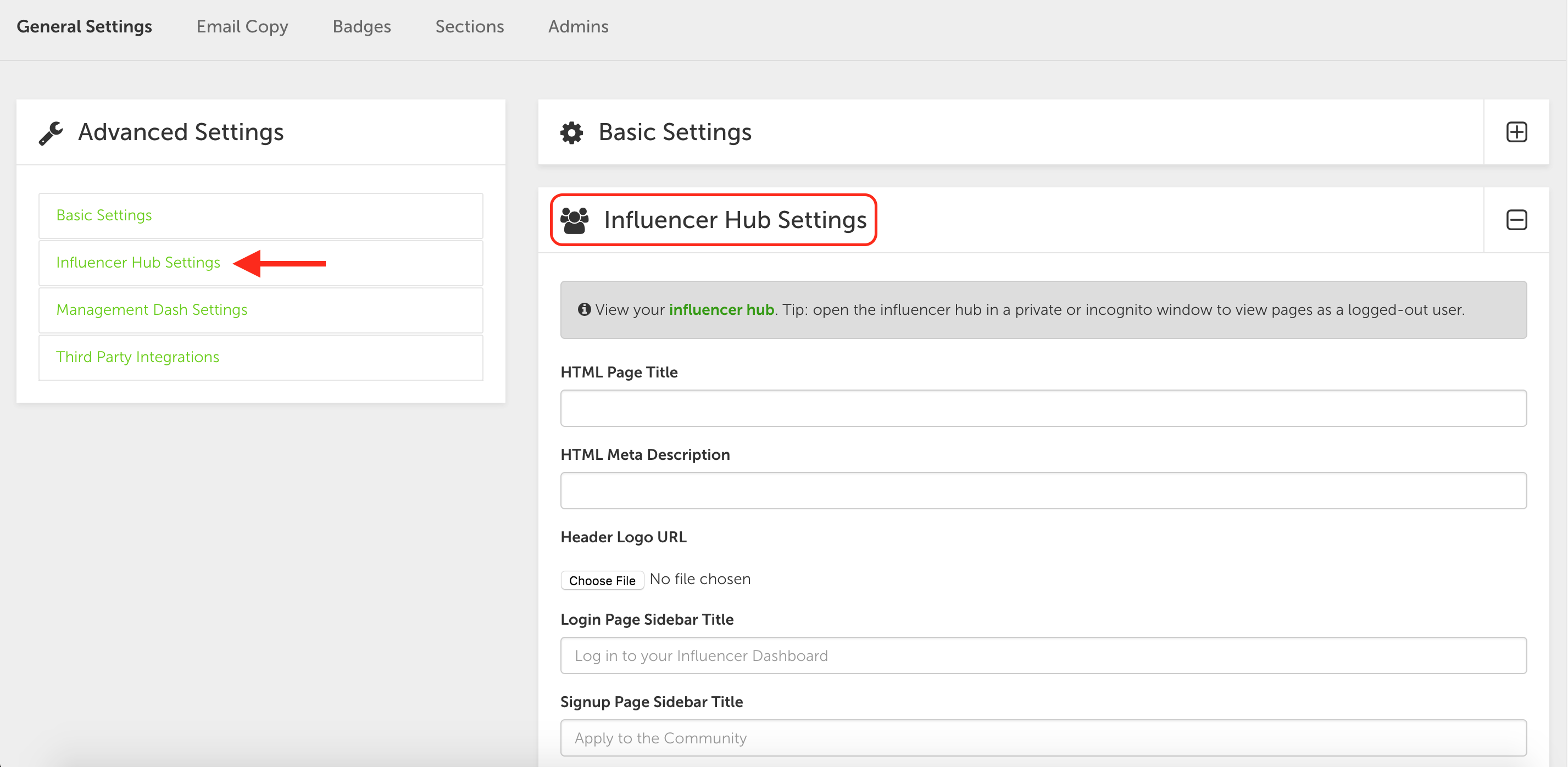Expand the Basic Settings panel with plus icon

(x=1516, y=132)
